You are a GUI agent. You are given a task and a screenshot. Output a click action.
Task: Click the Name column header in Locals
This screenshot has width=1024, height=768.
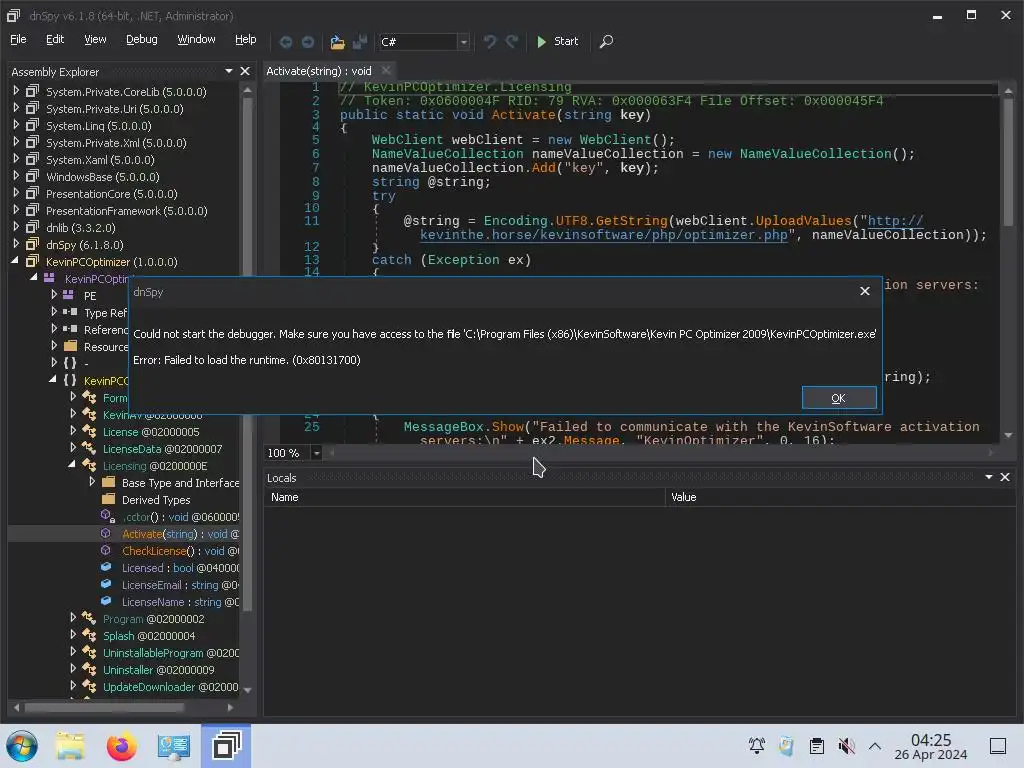click(x=464, y=497)
